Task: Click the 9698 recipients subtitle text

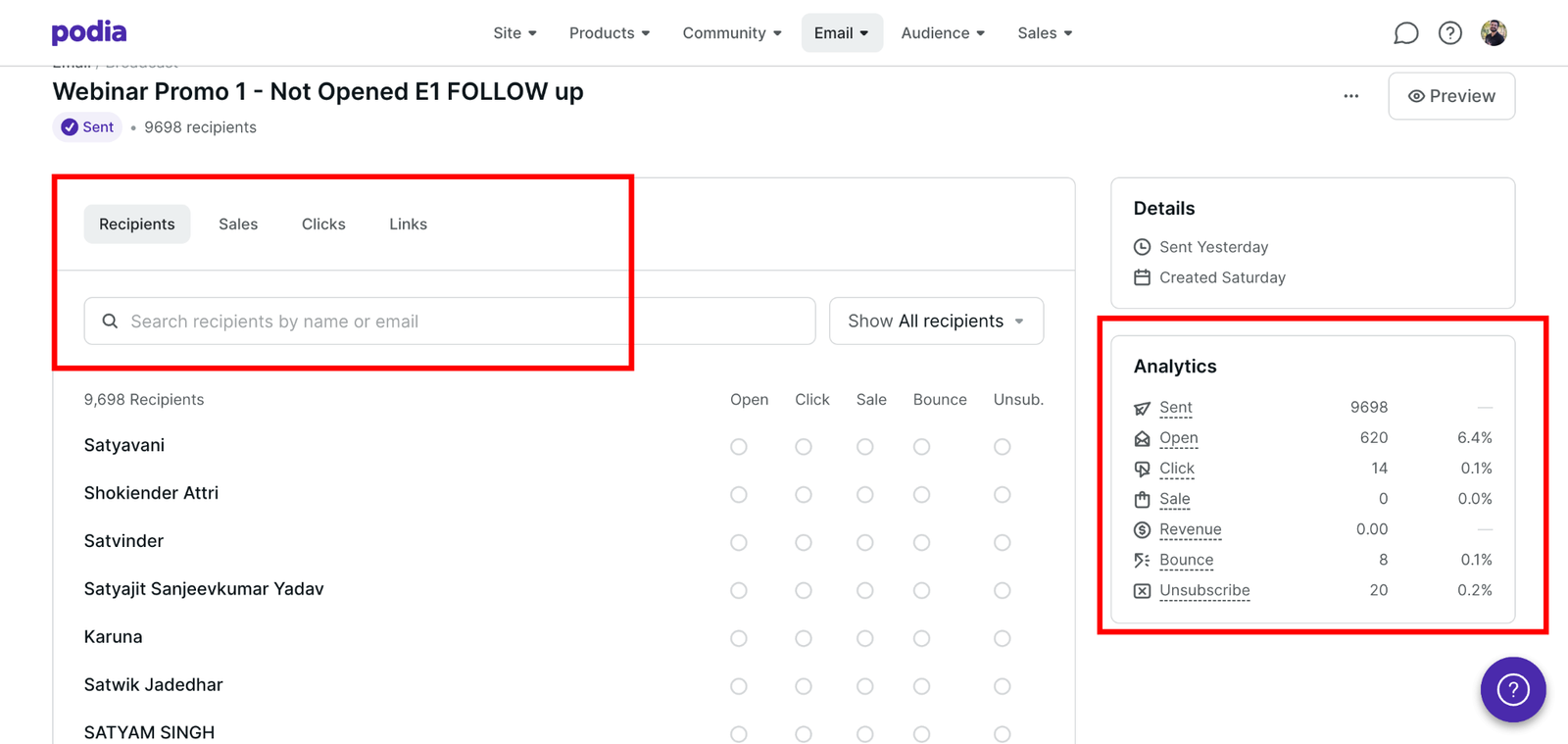Action: [200, 127]
